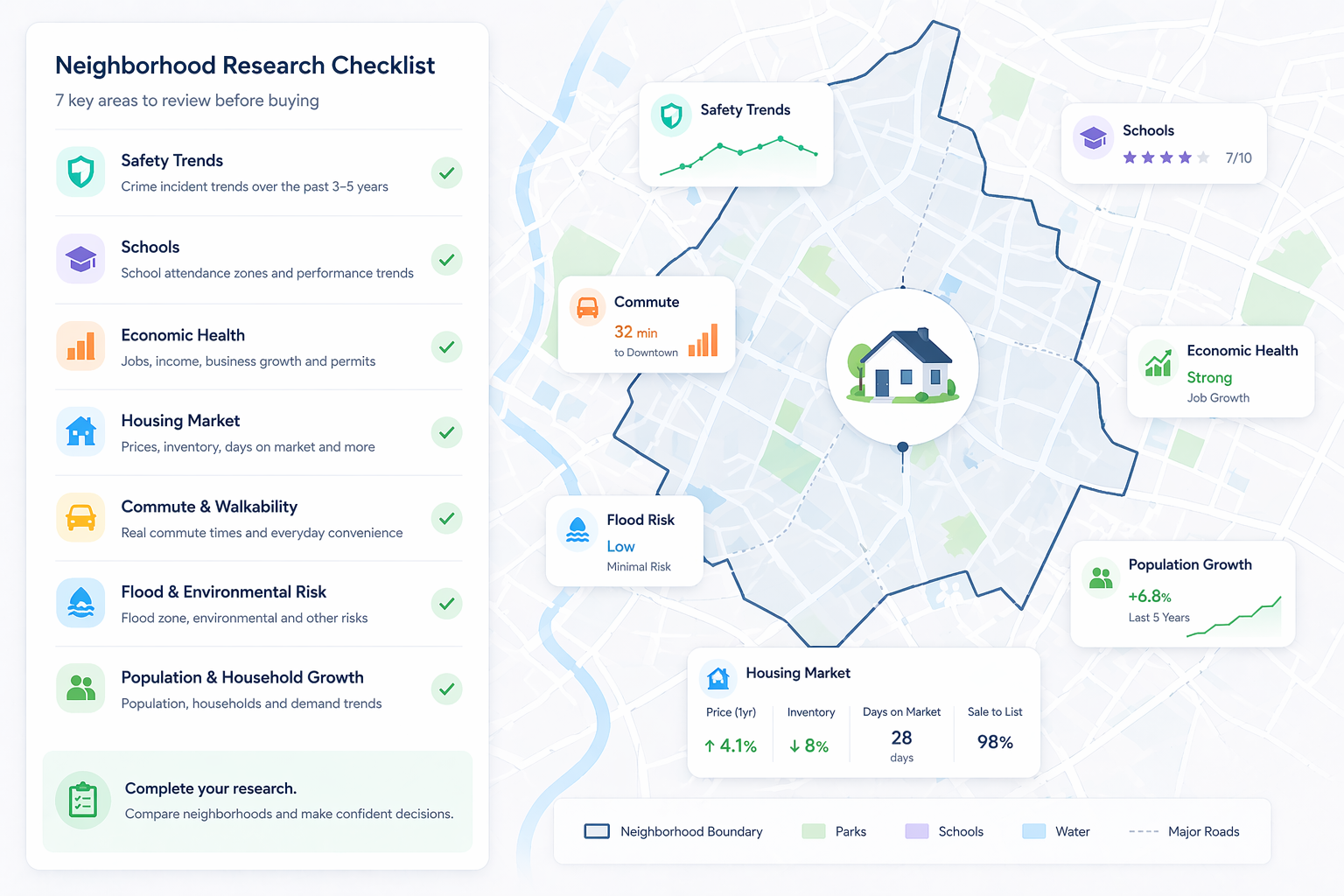Click the blue Water legend swatch
1344x896 pixels.
click(x=1034, y=831)
